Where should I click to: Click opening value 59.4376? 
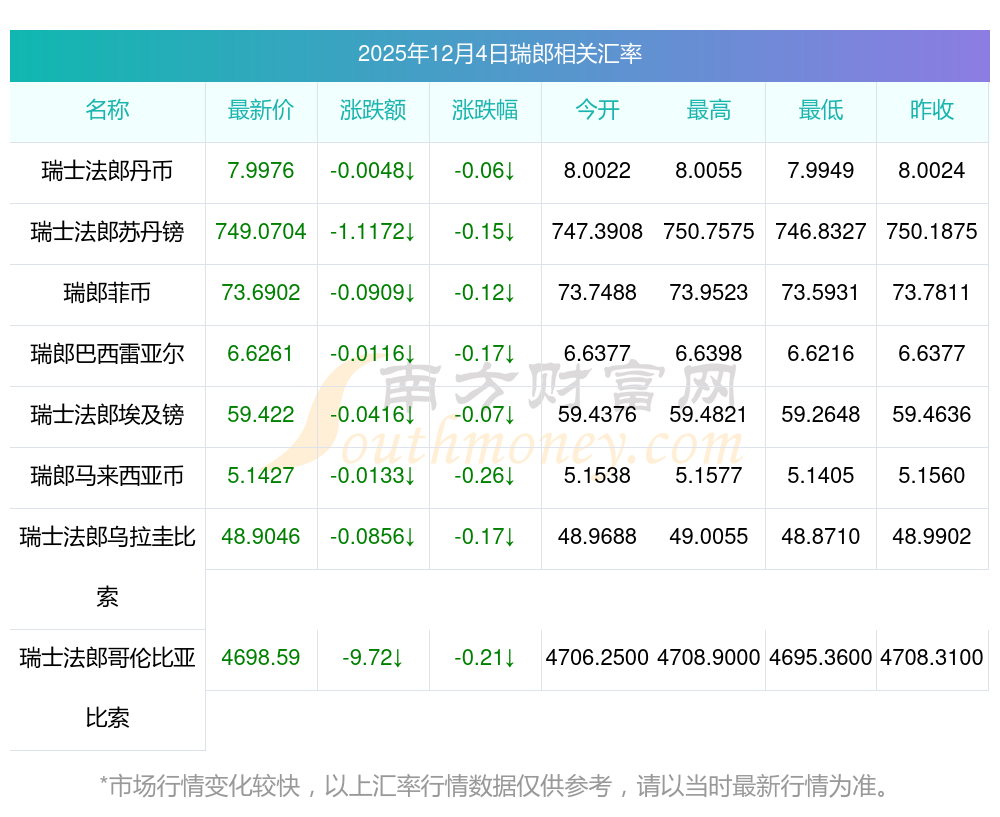pos(597,415)
